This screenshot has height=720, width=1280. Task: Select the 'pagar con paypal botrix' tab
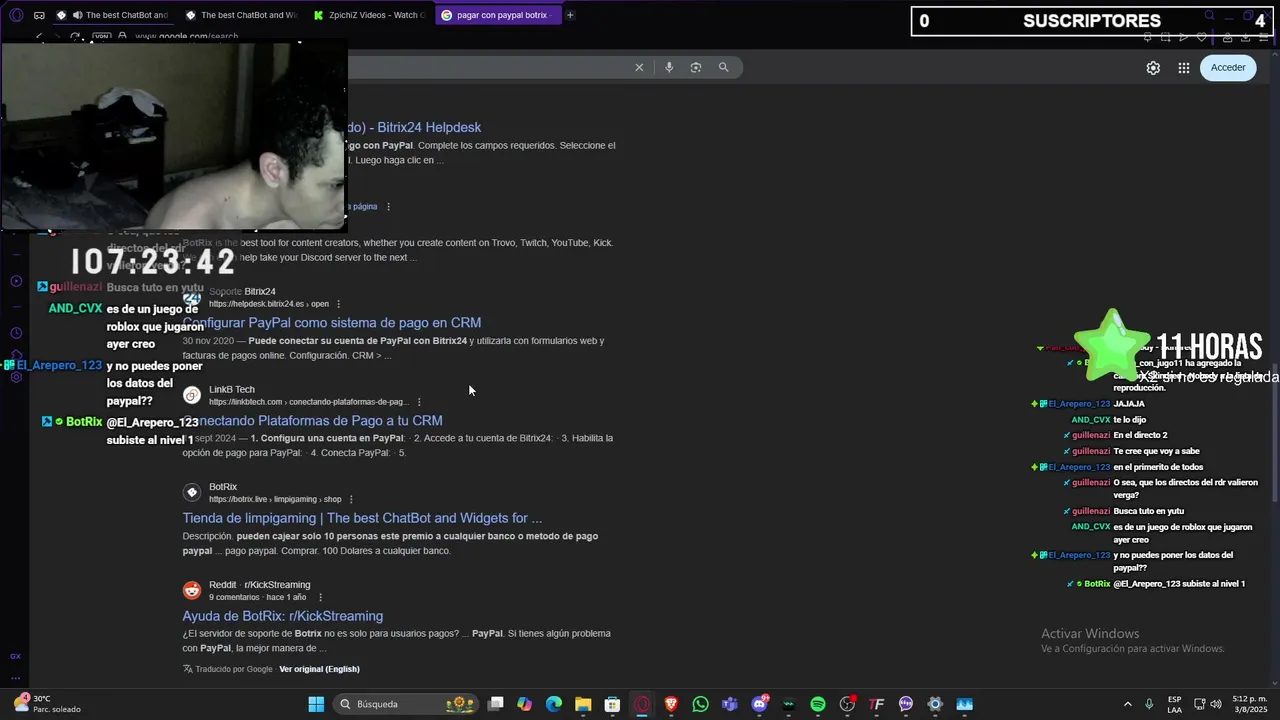pyautogui.click(x=497, y=15)
